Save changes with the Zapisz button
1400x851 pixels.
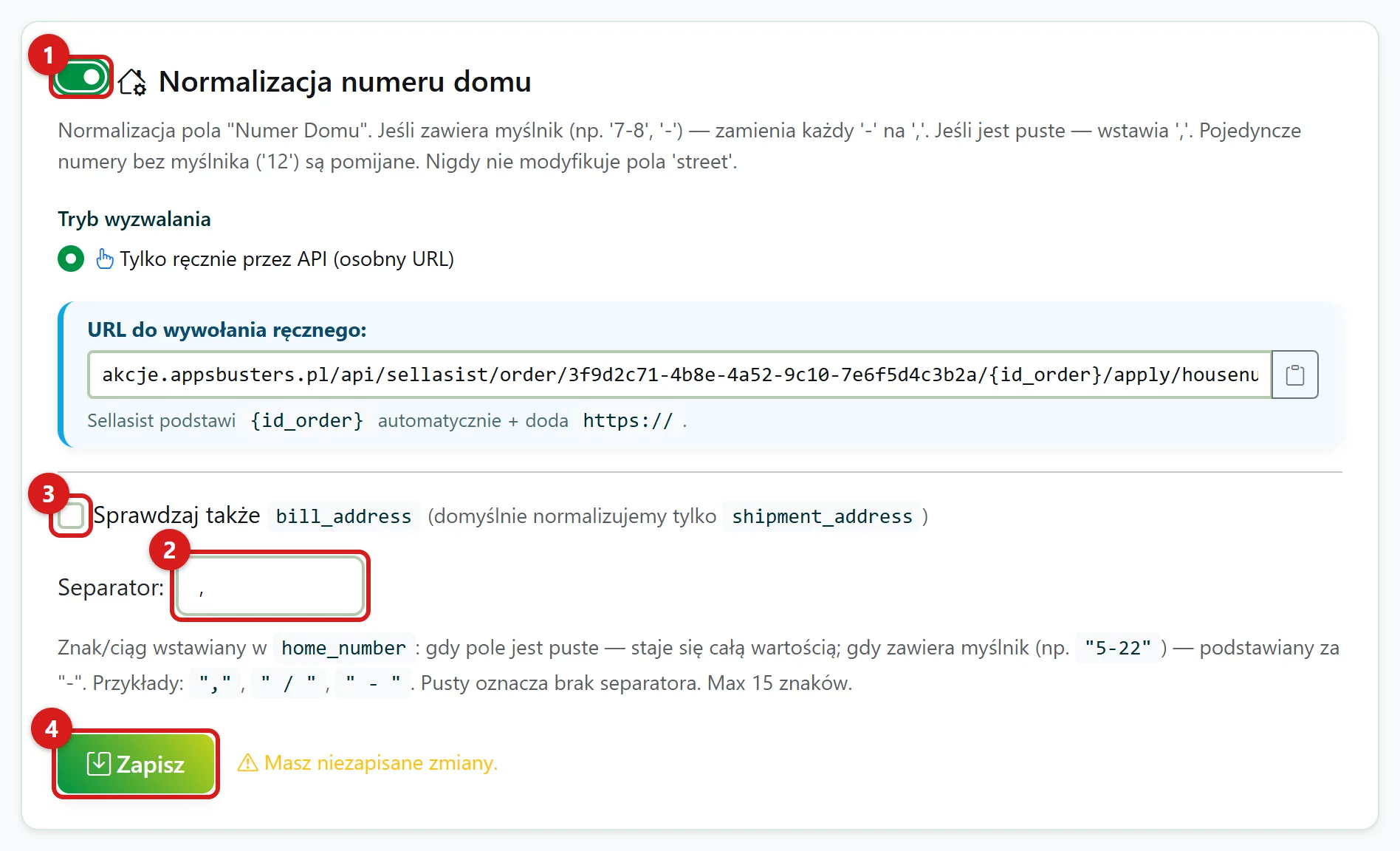(136, 764)
